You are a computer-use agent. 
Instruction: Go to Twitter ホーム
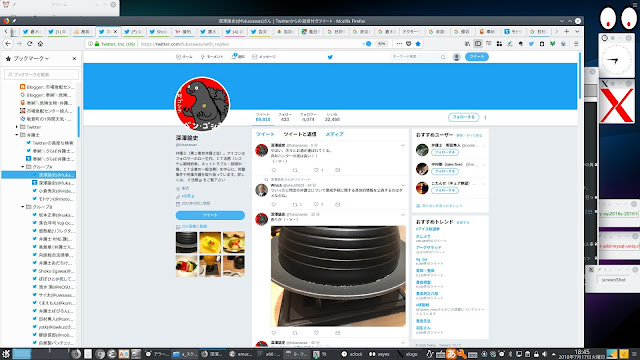tap(184, 57)
